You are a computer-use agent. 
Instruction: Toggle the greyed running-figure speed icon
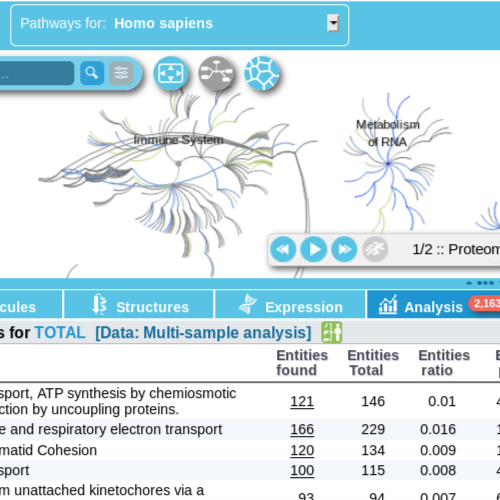click(x=375, y=249)
